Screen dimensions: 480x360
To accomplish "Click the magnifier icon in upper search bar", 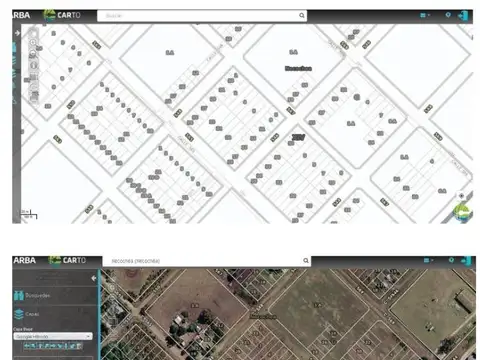I will 302,15.
